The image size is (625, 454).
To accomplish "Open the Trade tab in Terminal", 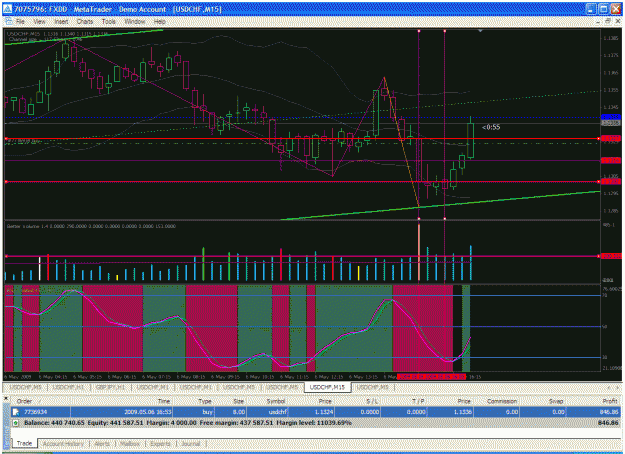I will click(x=24, y=443).
